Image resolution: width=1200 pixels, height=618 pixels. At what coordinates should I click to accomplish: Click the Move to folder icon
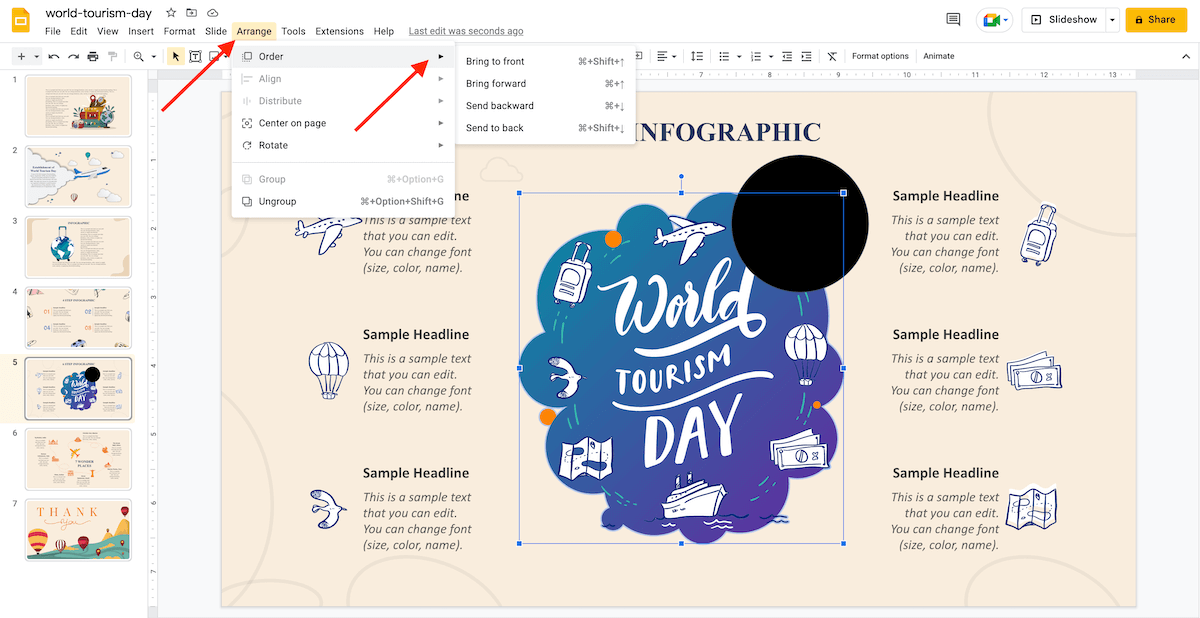(192, 13)
